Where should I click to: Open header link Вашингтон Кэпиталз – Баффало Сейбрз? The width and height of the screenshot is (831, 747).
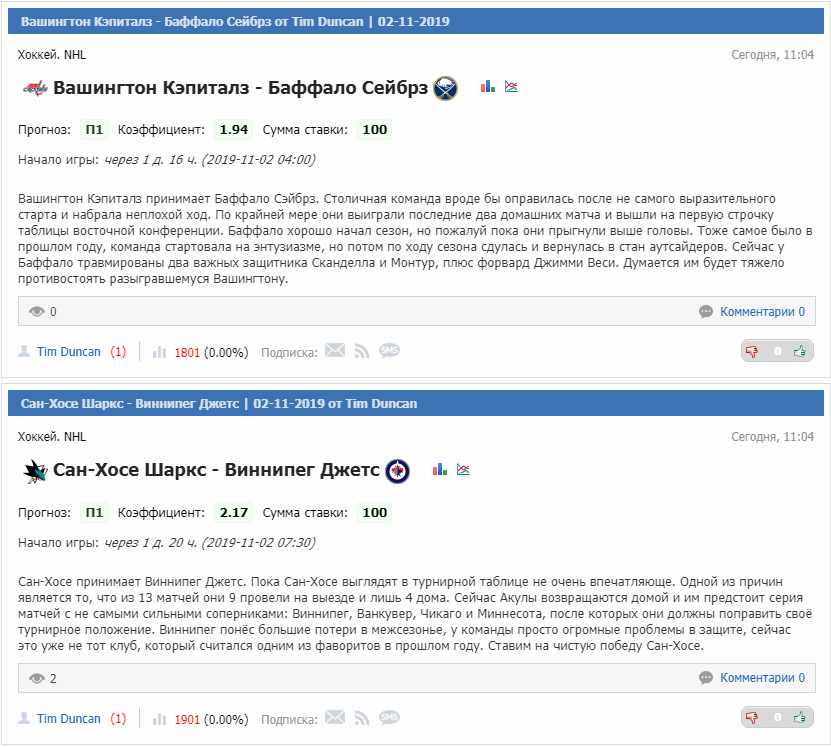click(x=235, y=22)
